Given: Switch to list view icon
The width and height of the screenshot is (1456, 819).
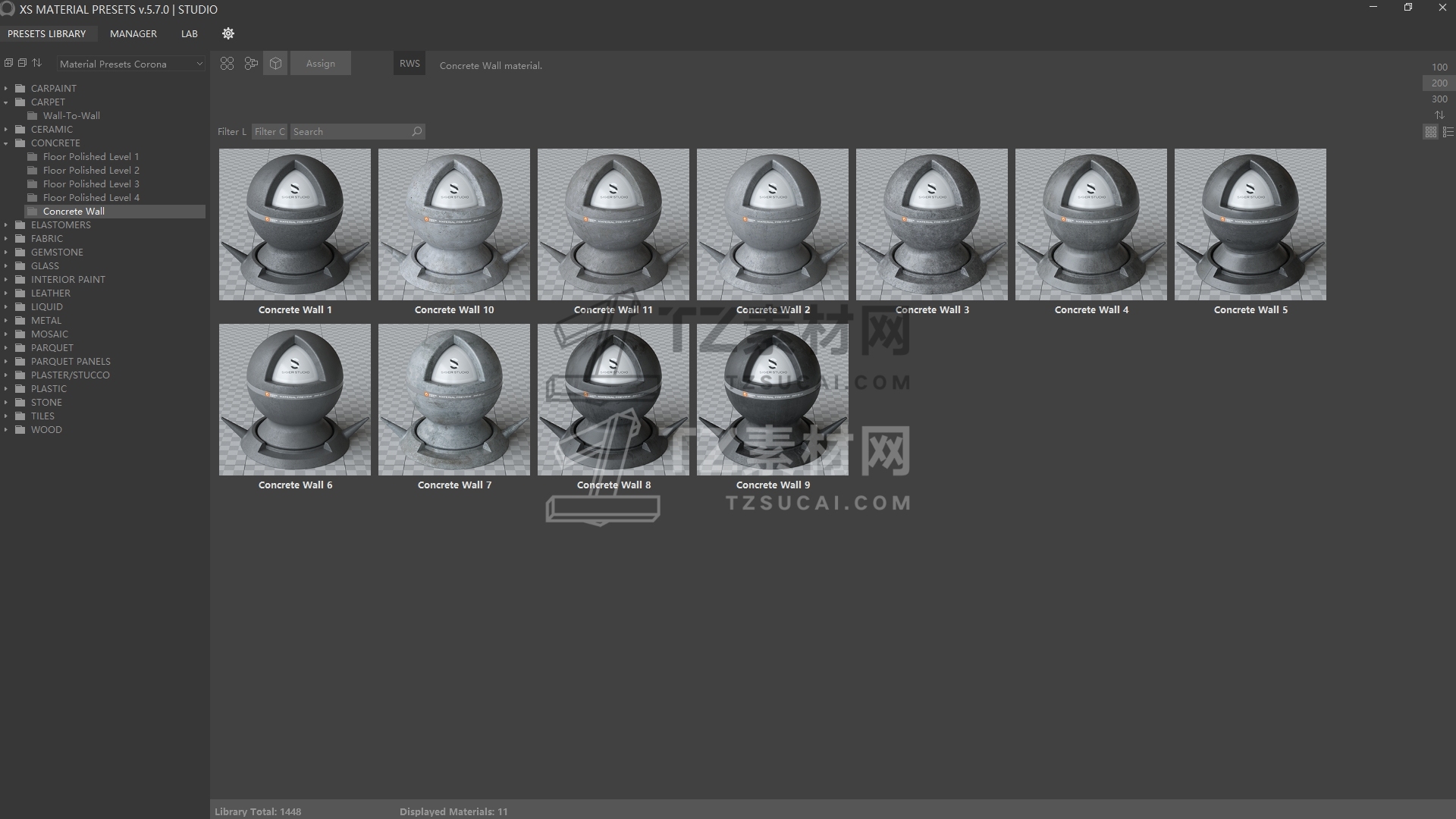Looking at the screenshot, I should click(1448, 132).
